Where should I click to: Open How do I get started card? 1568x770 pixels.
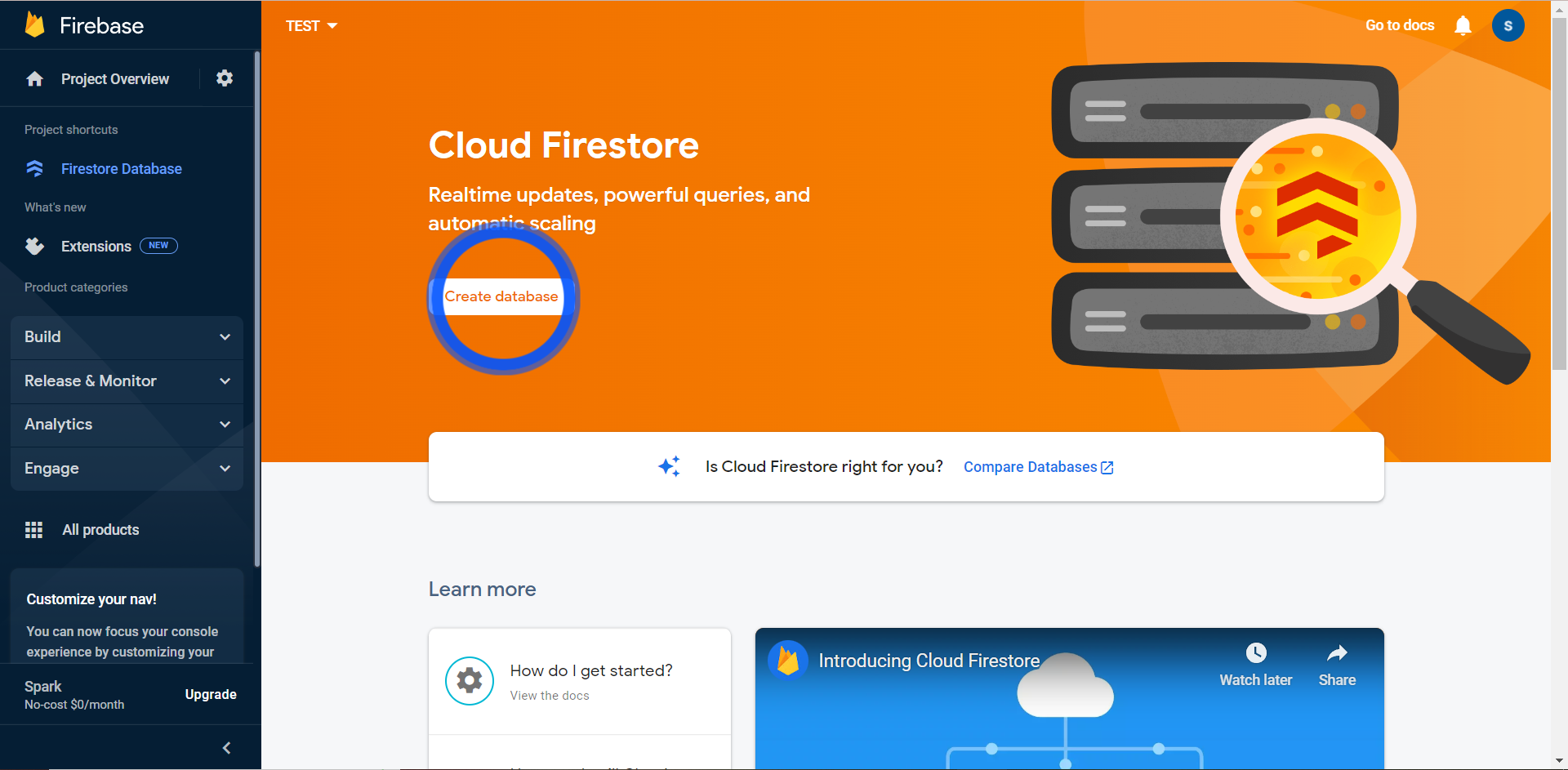click(x=580, y=682)
